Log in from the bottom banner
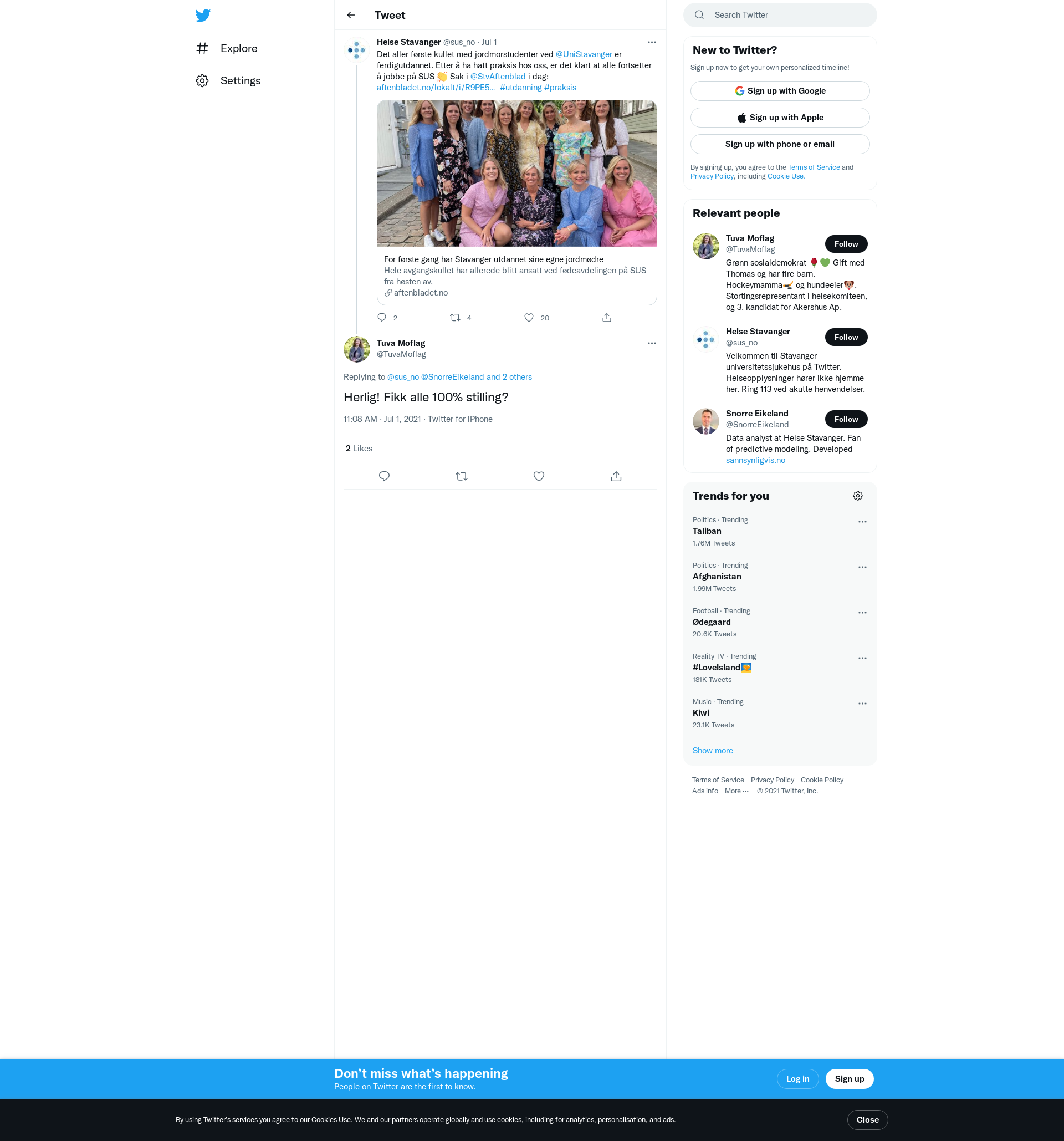1064x1141 pixels. 797,1078
